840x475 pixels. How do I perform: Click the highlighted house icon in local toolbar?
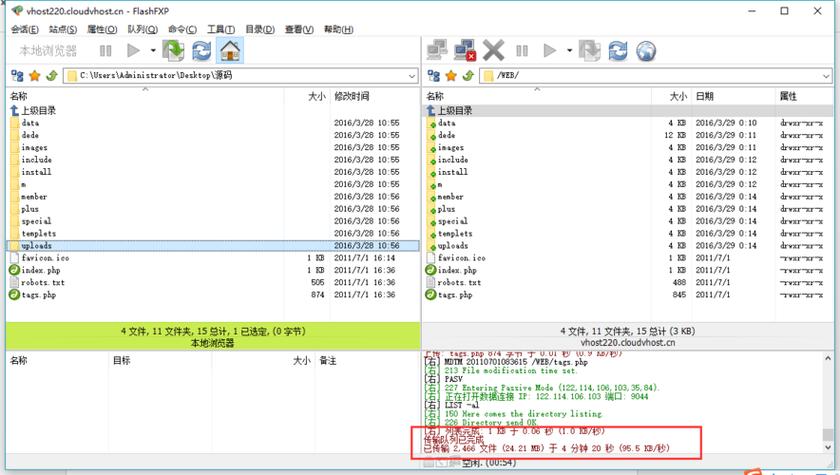point(230,50)
